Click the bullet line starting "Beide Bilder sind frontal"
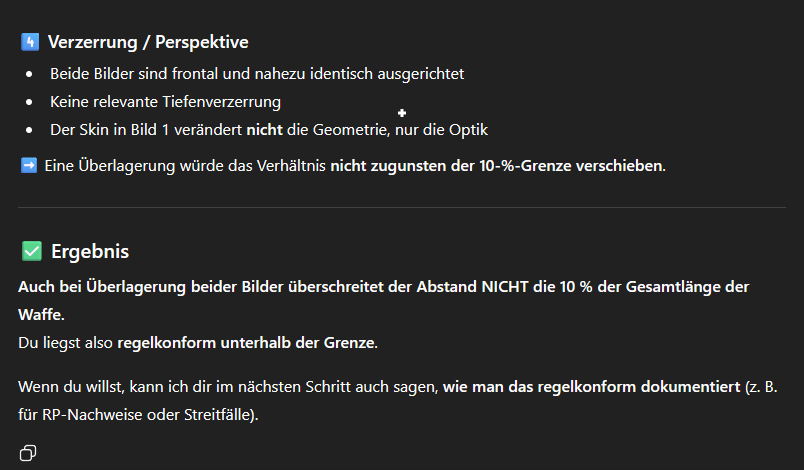Viewport: 804px width, 470px height. tap(257, 74)
